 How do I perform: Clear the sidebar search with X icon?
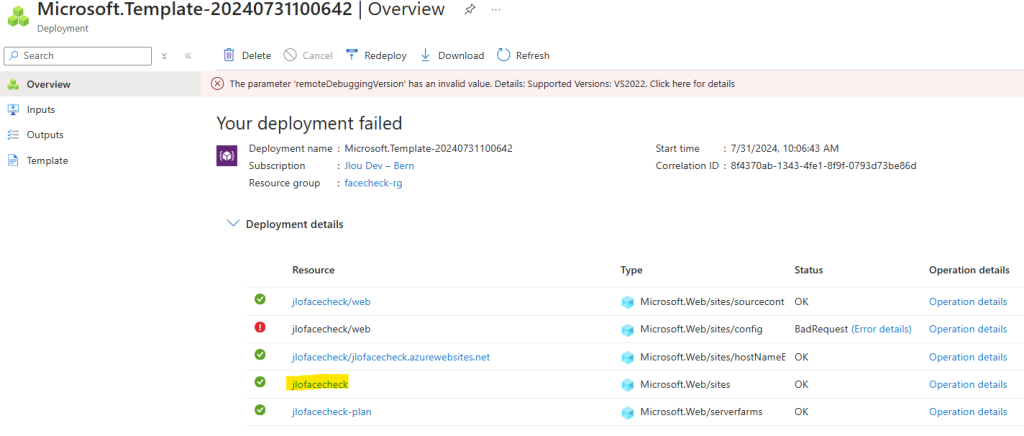click(165, 56)
